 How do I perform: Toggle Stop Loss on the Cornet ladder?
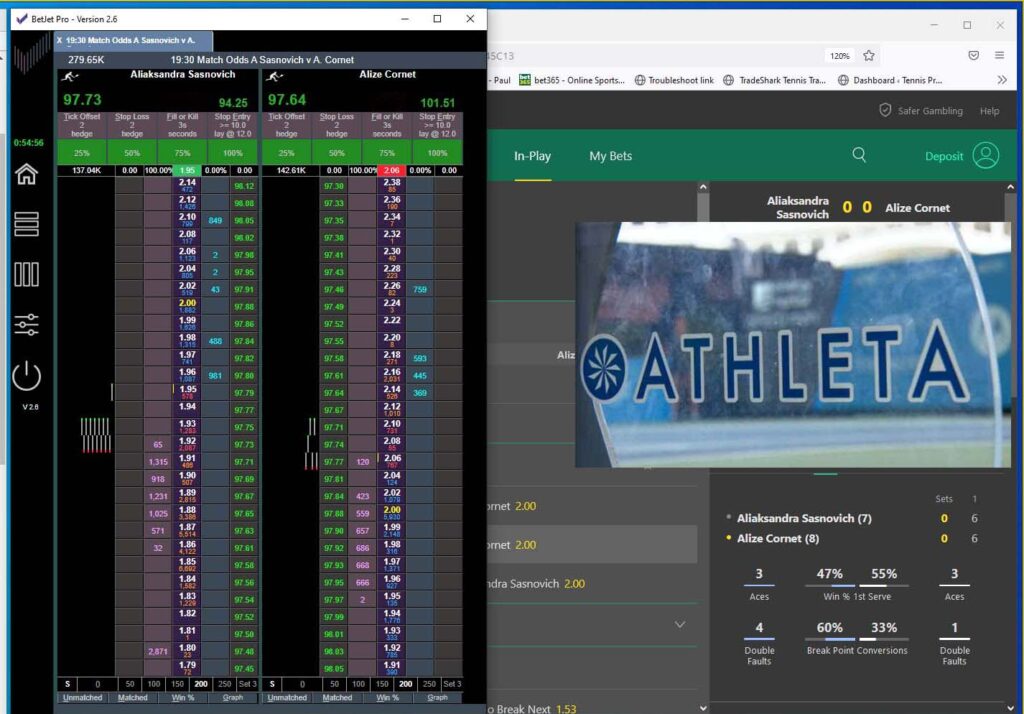tap(336, 125)
